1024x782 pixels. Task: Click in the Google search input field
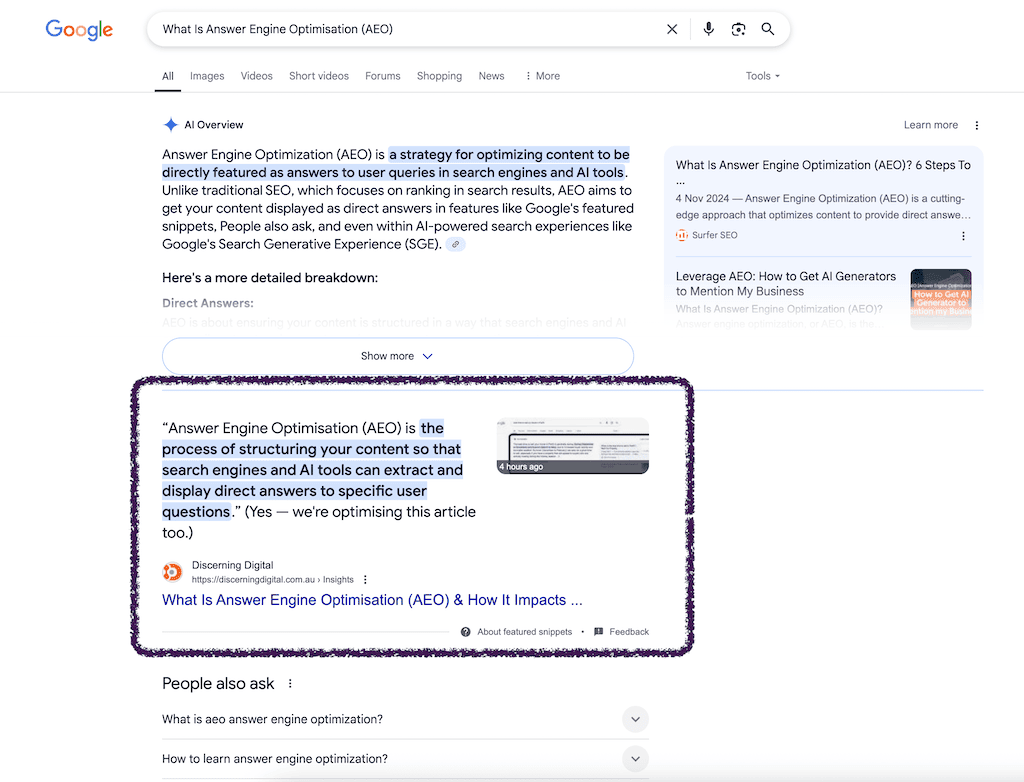pos(408,29)
